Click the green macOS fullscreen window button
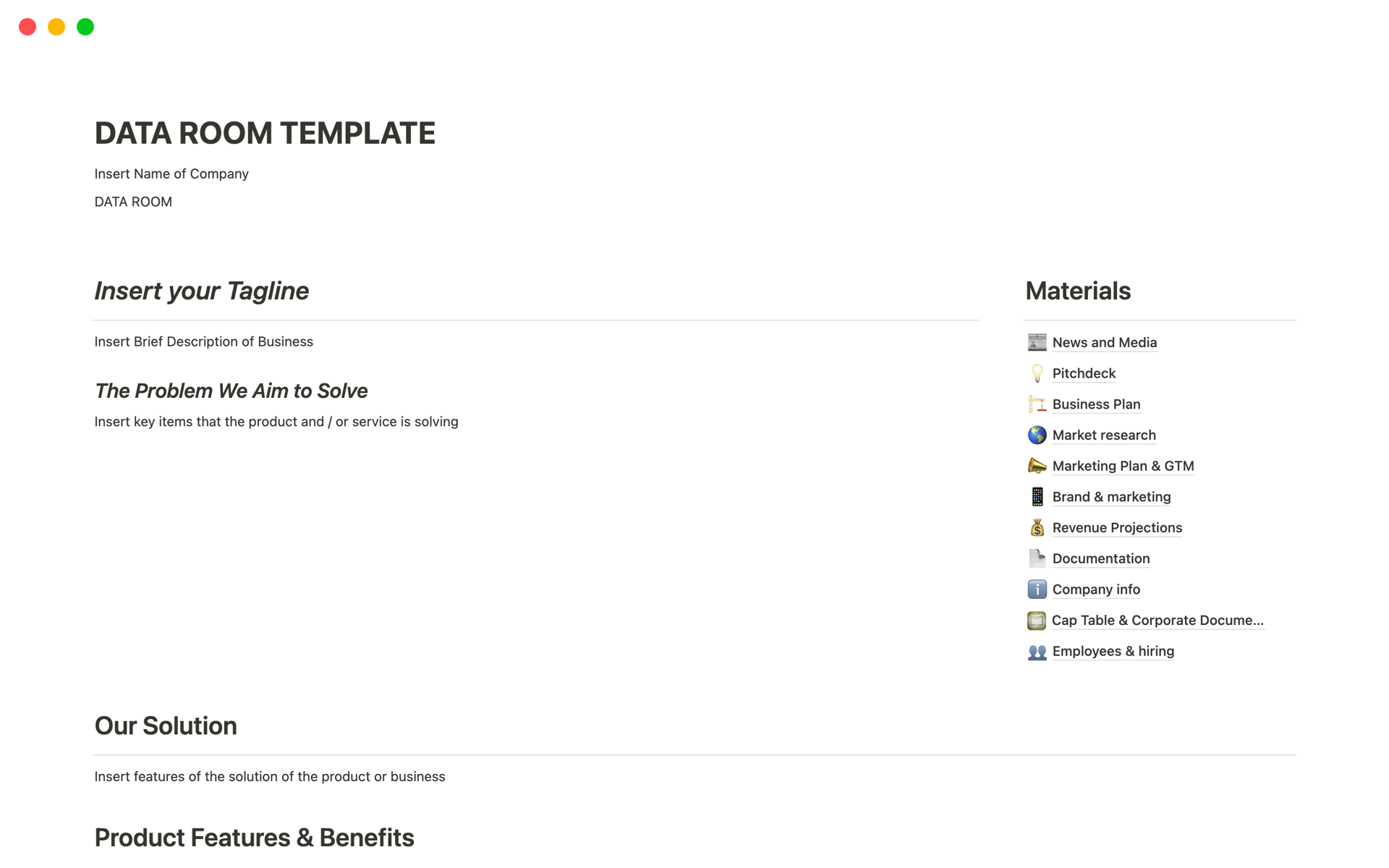 pyautogui.click(x=85, y=27)
